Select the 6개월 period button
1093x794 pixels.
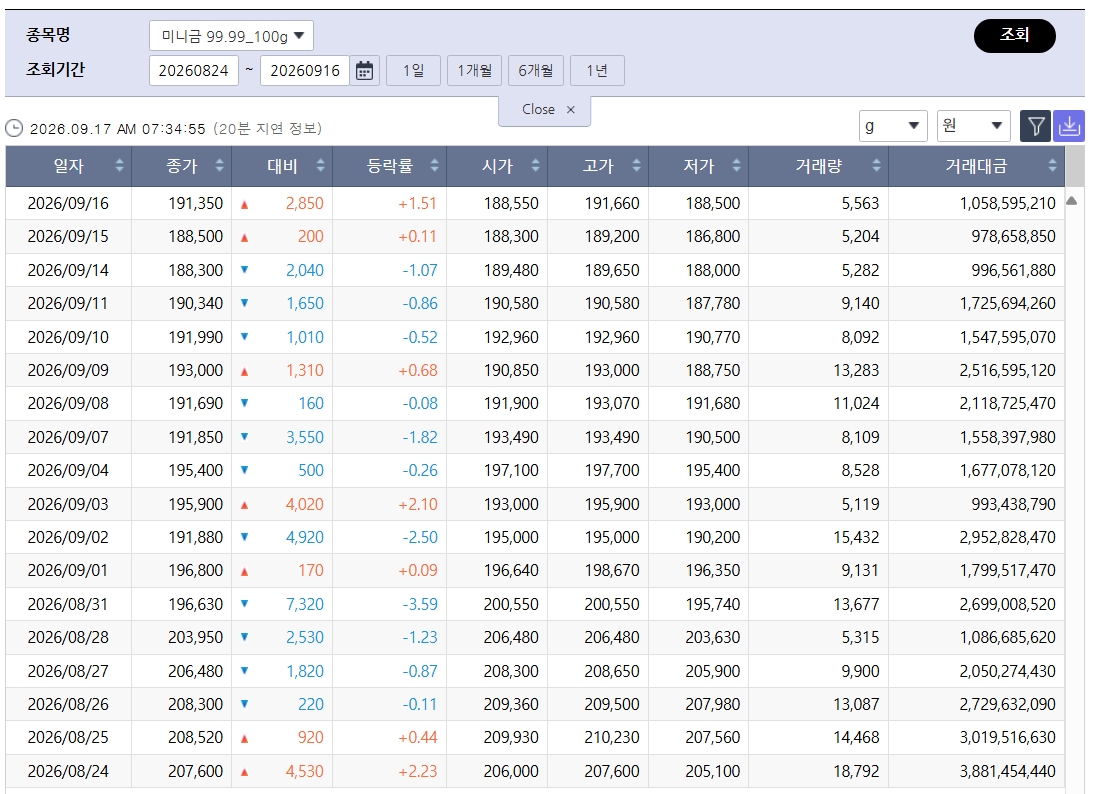(536, 70)
